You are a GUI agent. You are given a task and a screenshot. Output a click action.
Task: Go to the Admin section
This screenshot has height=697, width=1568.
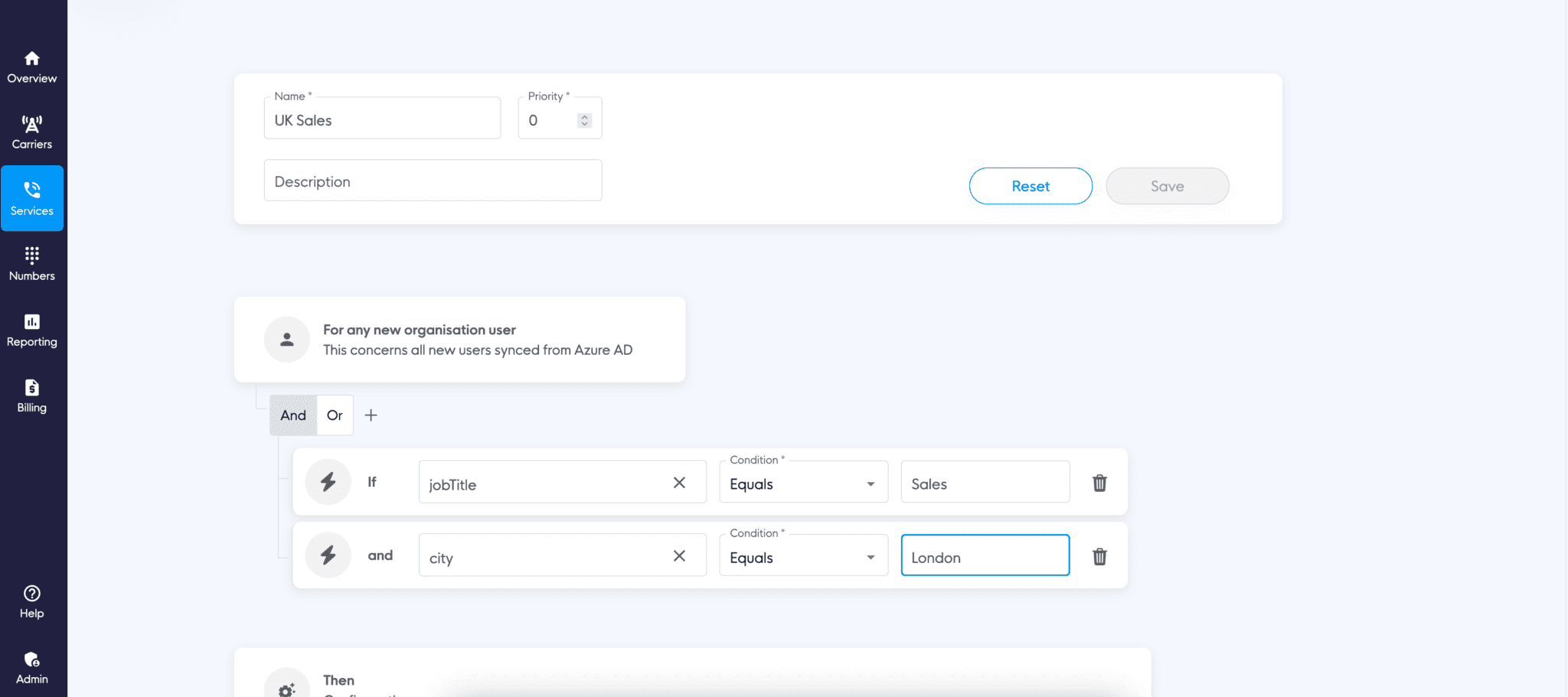point(32,666)
